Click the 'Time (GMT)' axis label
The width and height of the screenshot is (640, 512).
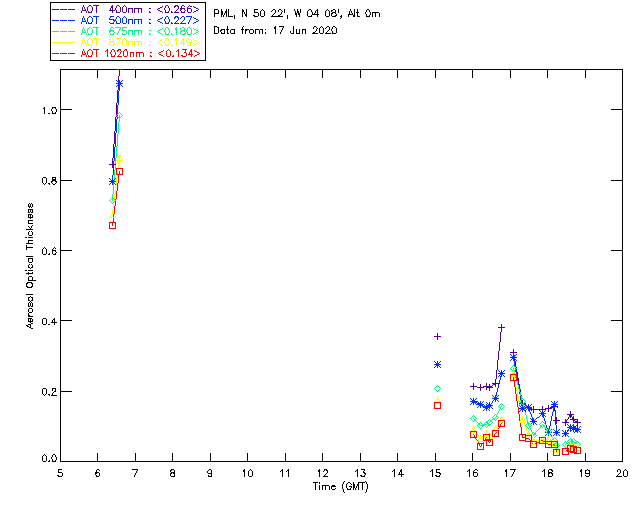click(341, 487)
